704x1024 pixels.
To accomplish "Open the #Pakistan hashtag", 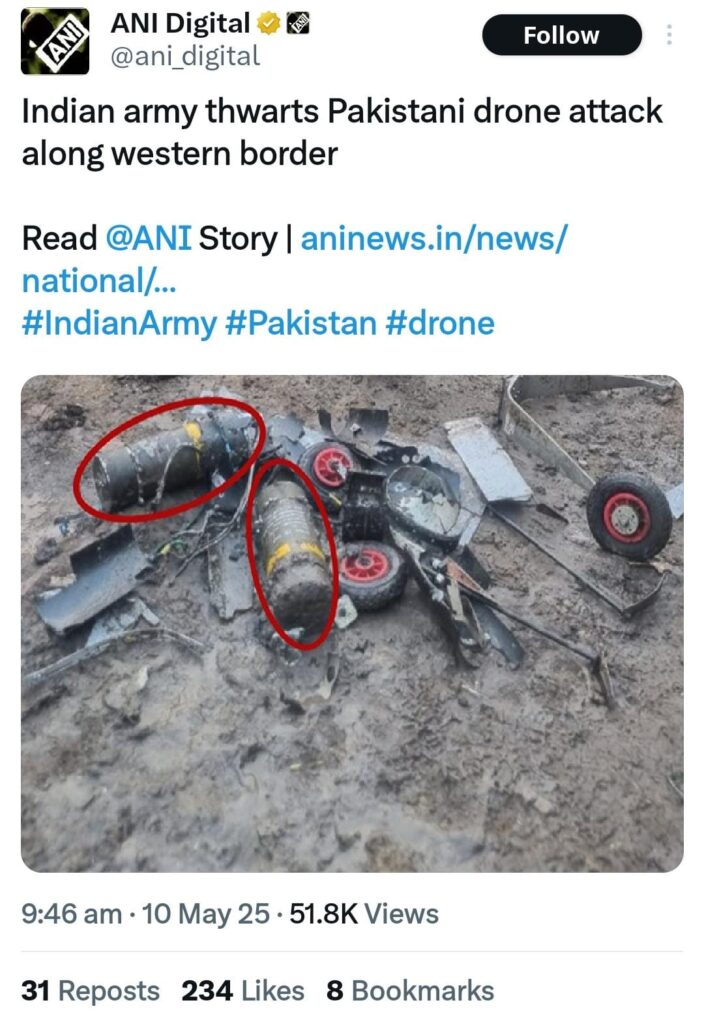I will tap(301, 324).
